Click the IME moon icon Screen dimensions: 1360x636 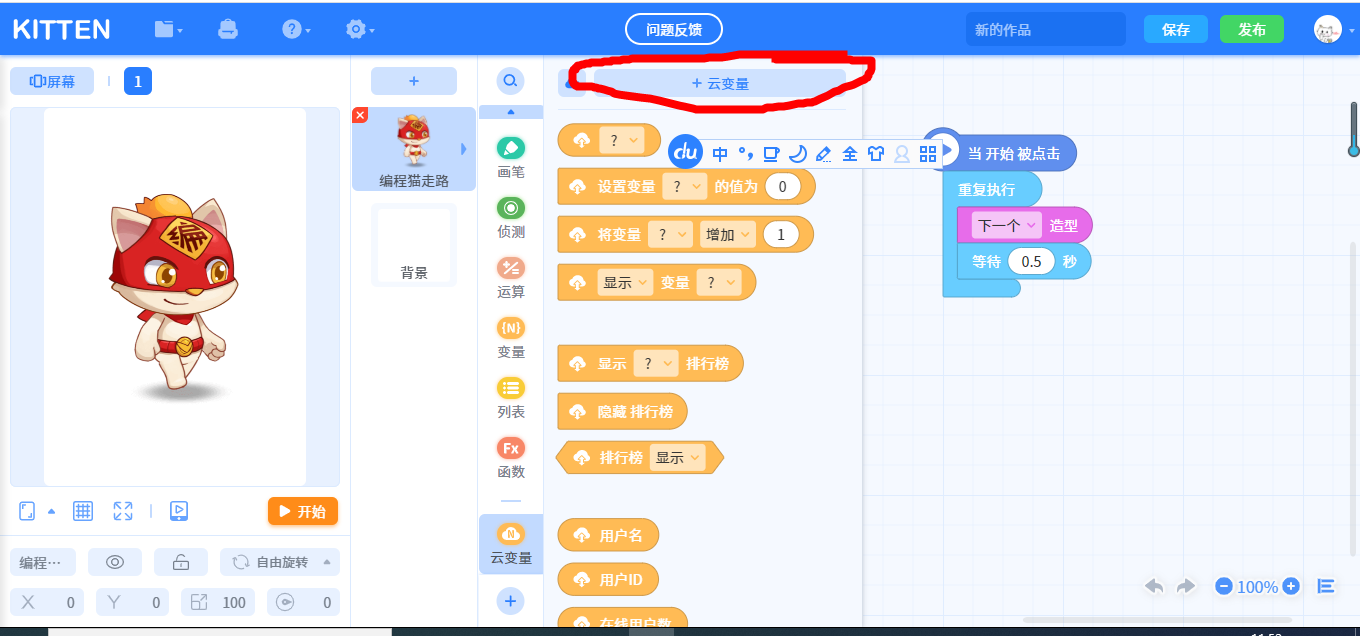point(797,154)
